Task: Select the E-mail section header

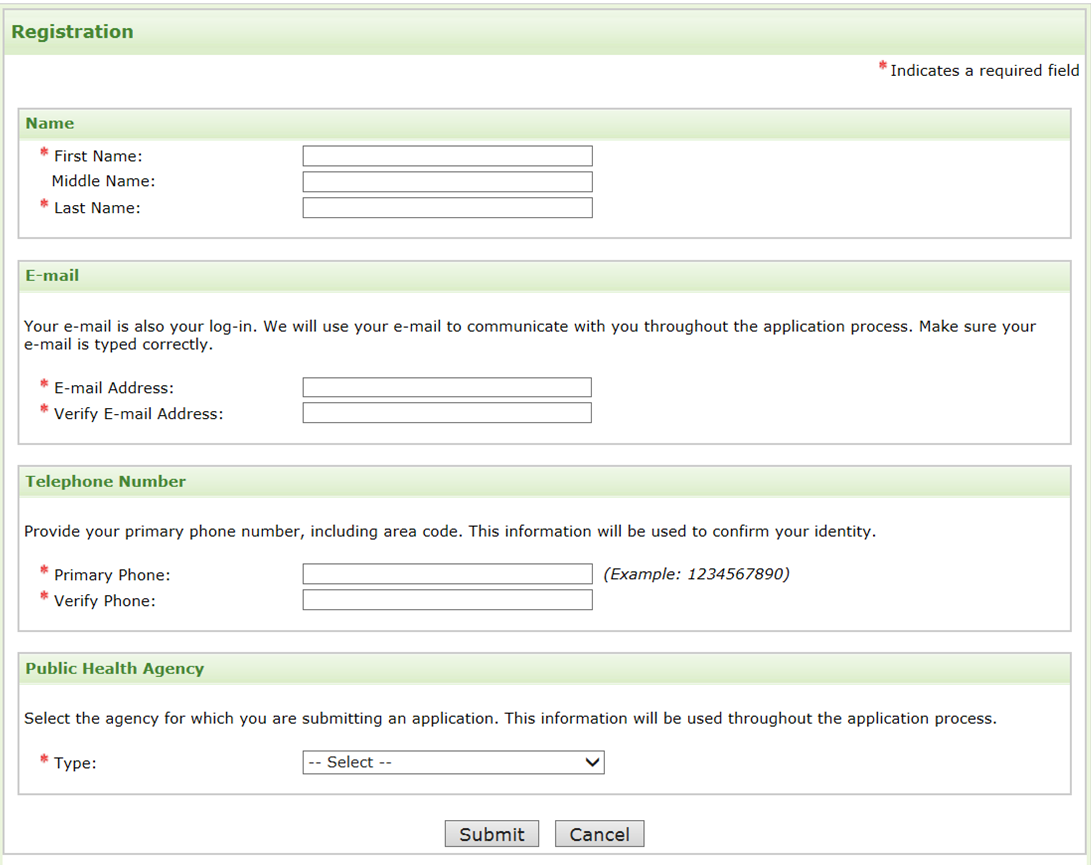Action: pos(52,276)
